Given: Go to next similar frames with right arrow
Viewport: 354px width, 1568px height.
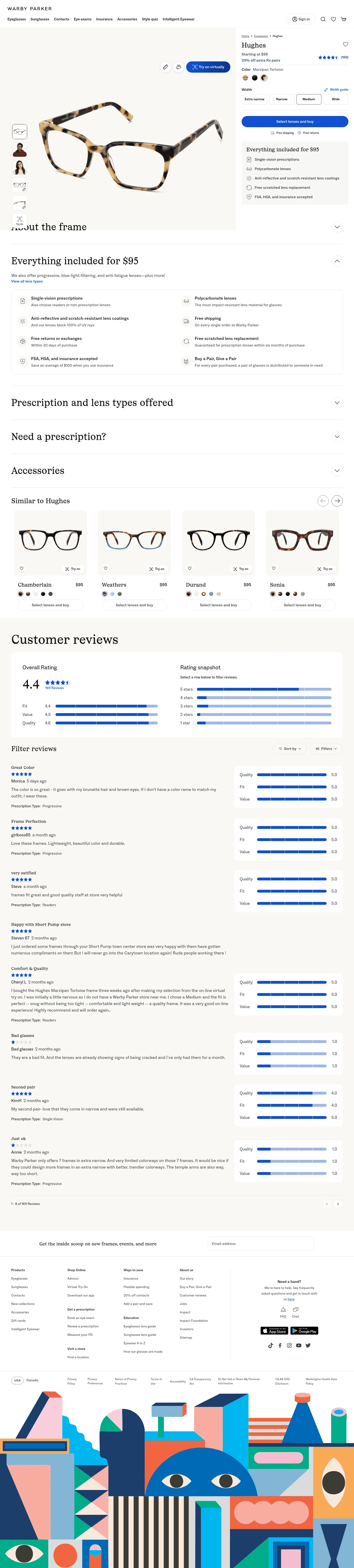Looking at the screenshot, I should click(337, 501).
